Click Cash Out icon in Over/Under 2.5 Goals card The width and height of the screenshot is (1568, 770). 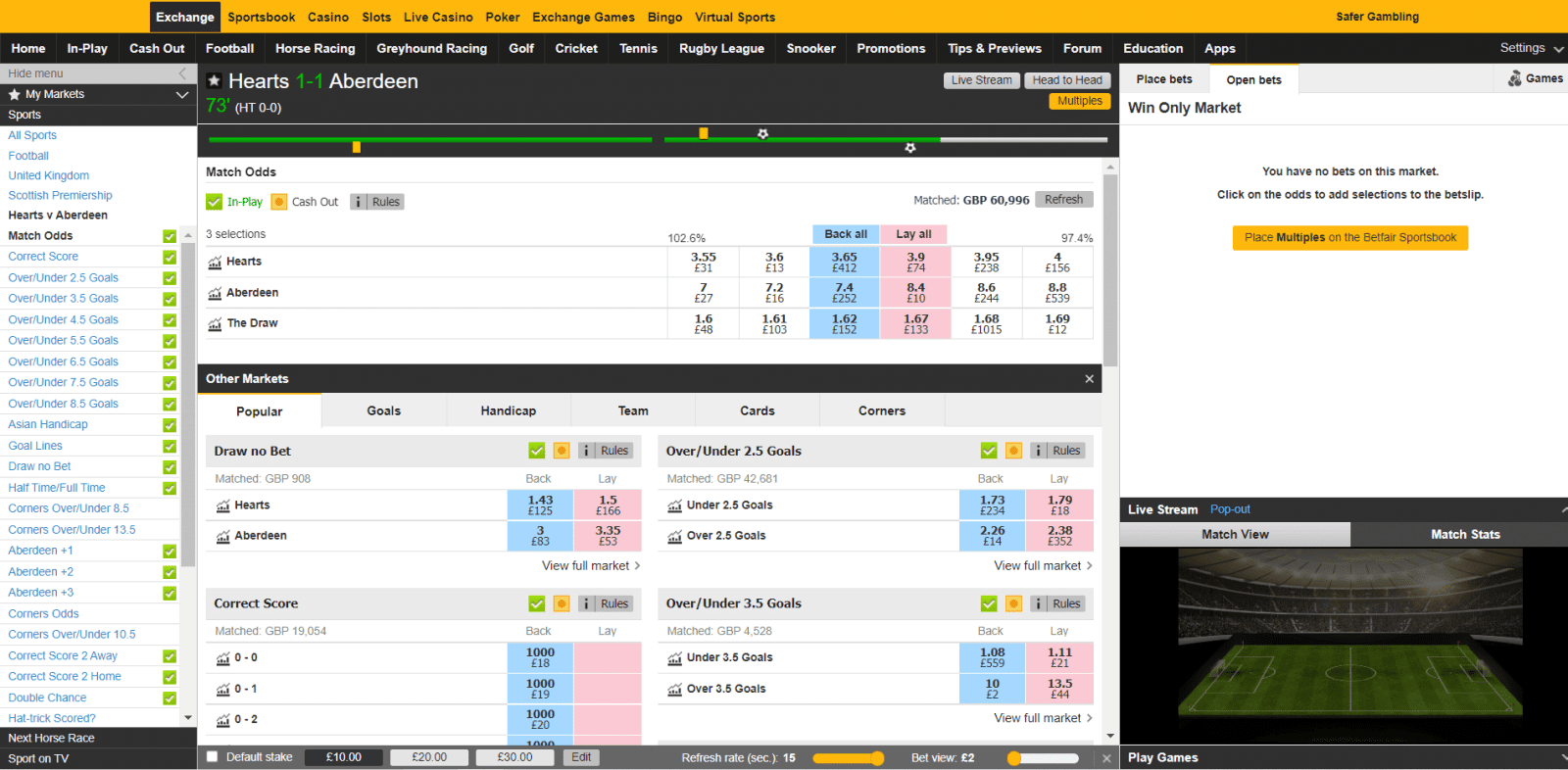[1013, 451]
